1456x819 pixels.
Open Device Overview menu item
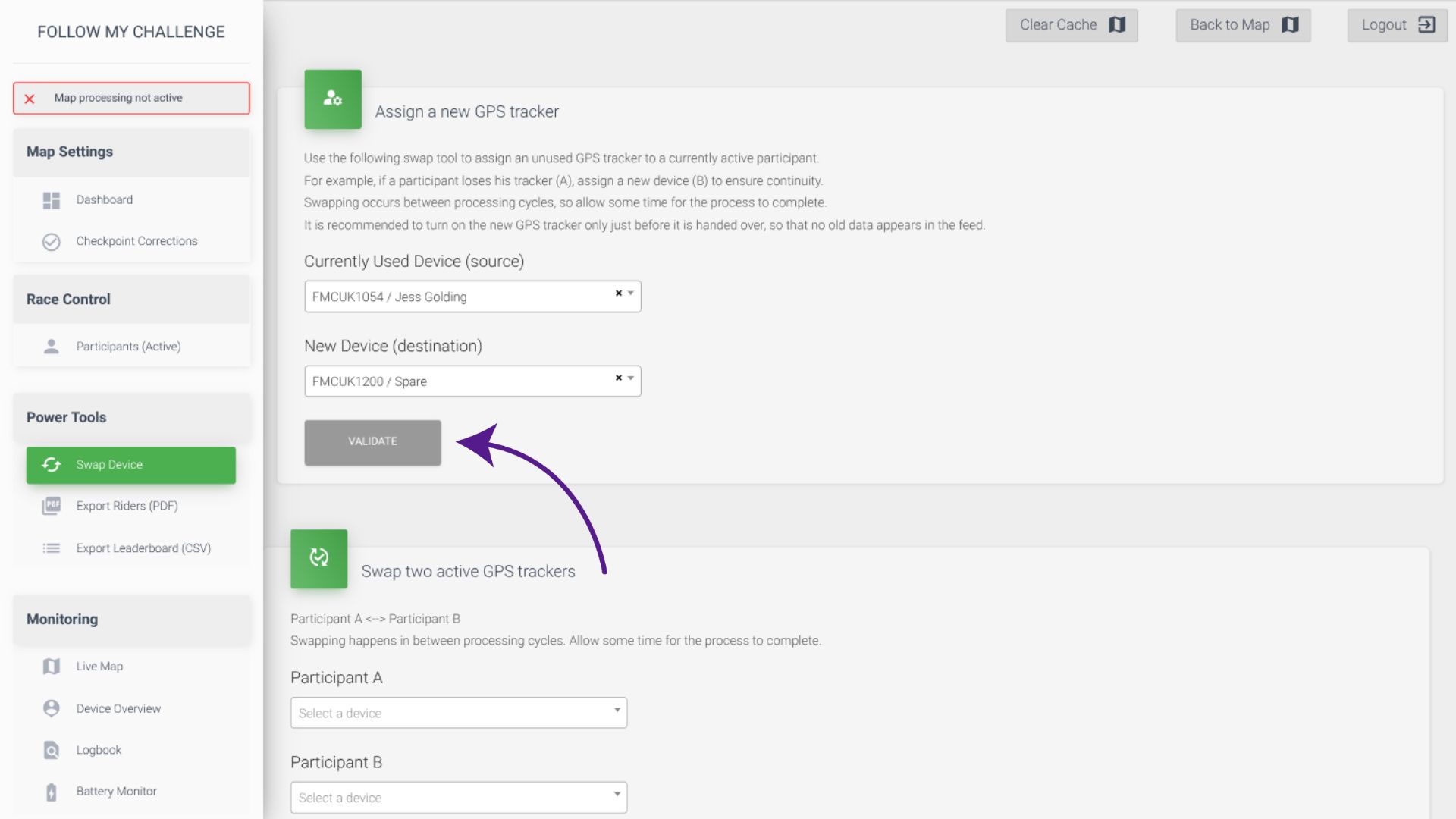pos(118,708)
